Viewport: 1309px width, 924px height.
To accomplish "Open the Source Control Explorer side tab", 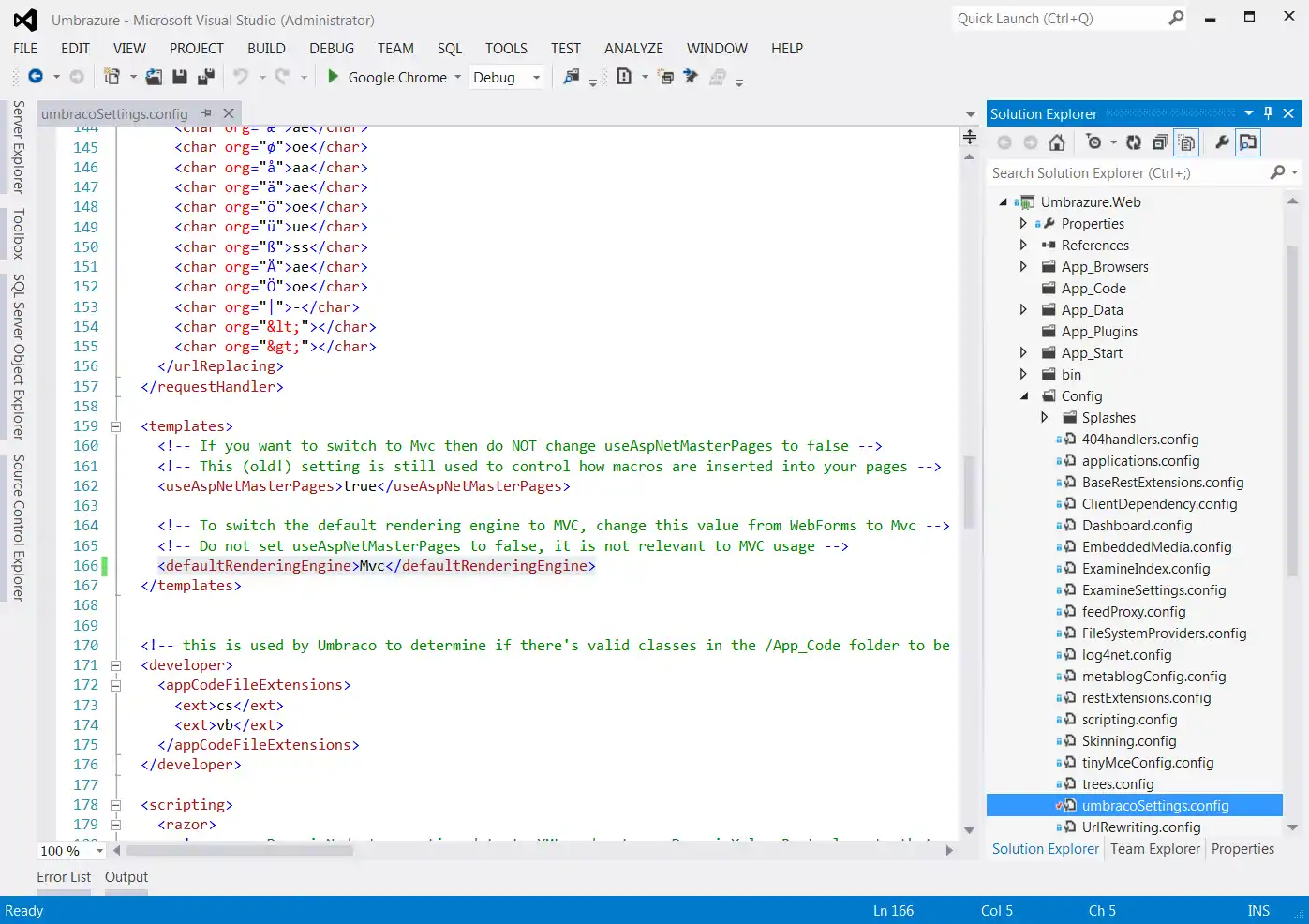I will tap(18, 528).
